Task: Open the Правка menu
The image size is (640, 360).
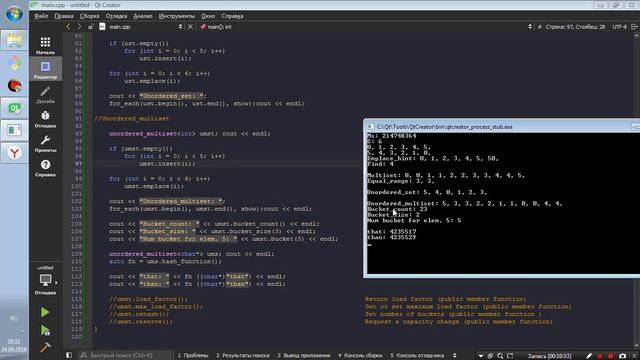Action: 64,16
